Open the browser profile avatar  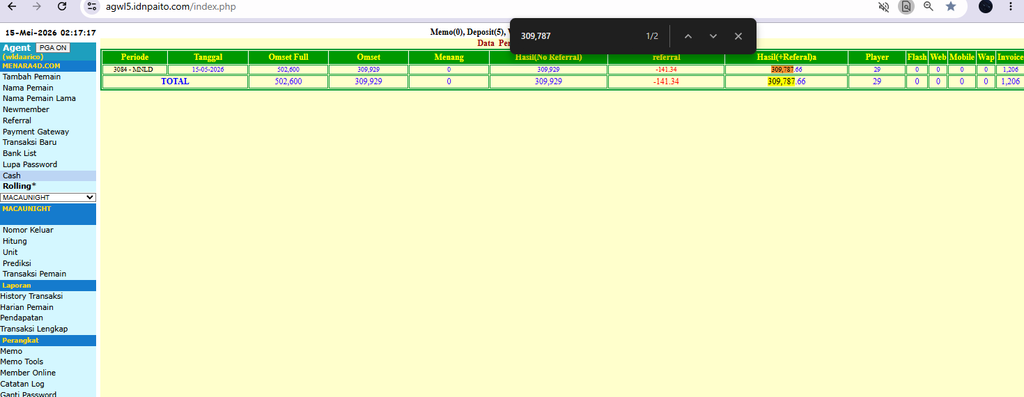[985, 7]
